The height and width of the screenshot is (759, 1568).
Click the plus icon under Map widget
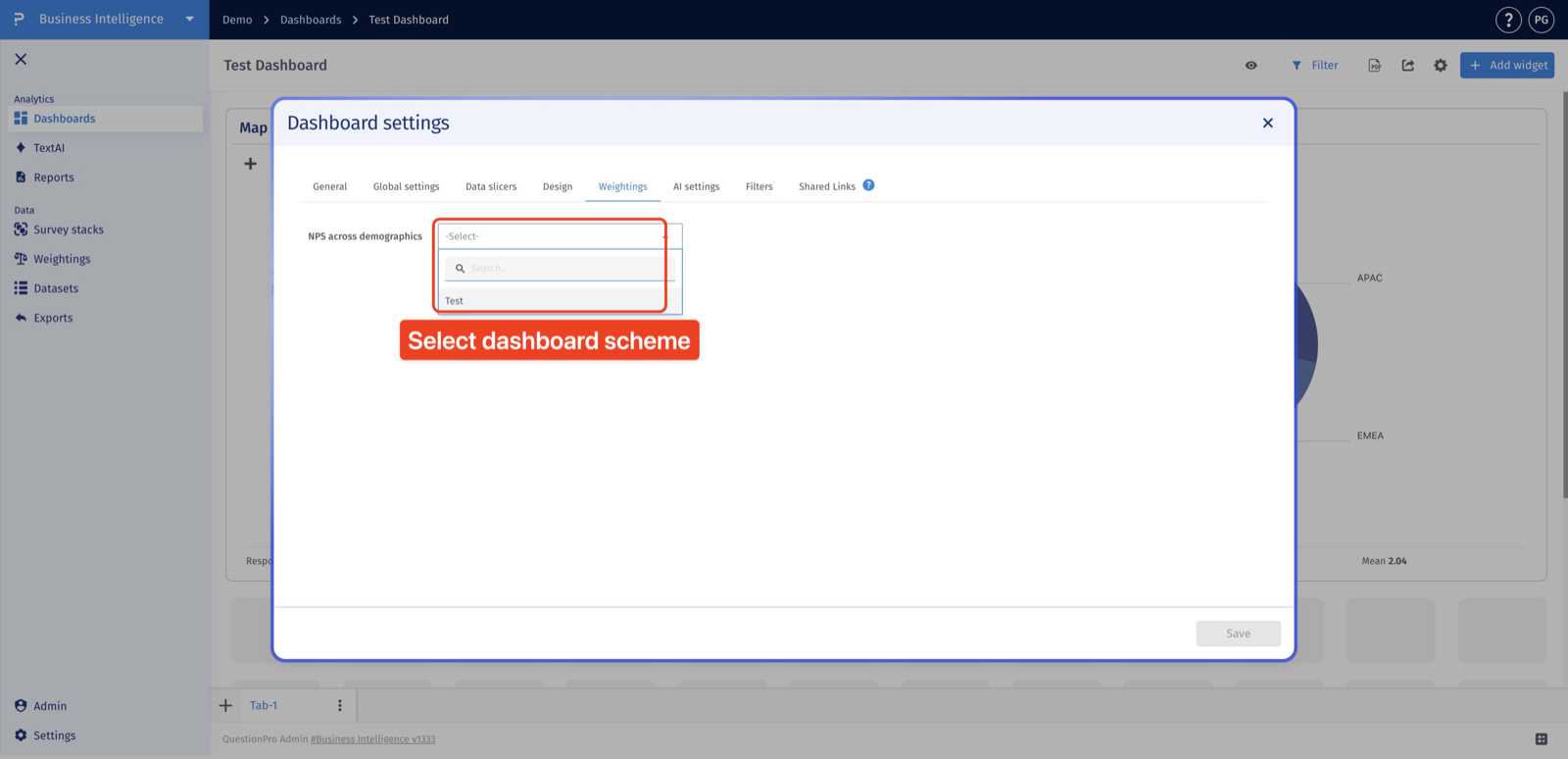[251, 164]
